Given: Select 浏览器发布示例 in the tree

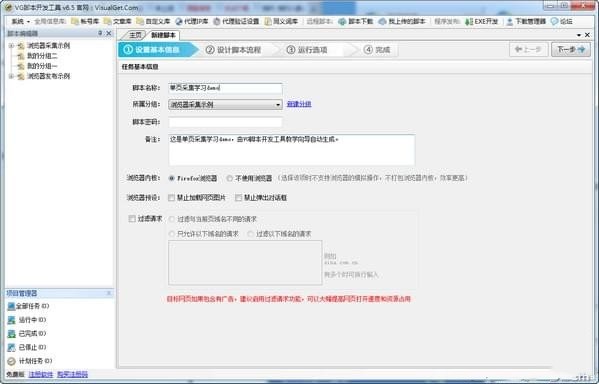Looking at the screenshot, I should (49, 76).
